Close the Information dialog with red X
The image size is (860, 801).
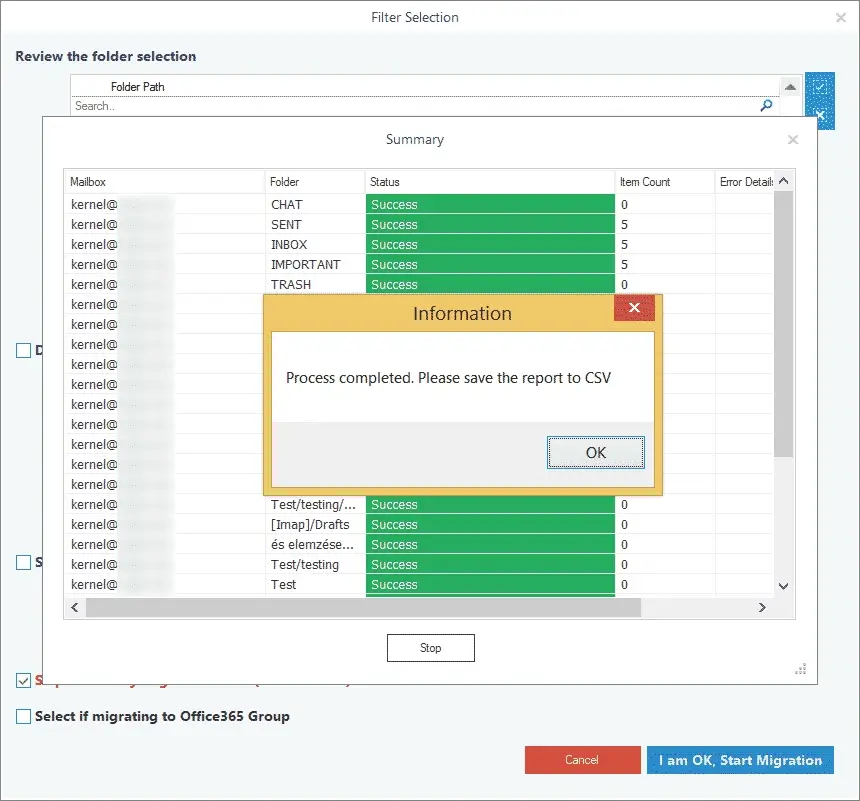coord(635,308)
